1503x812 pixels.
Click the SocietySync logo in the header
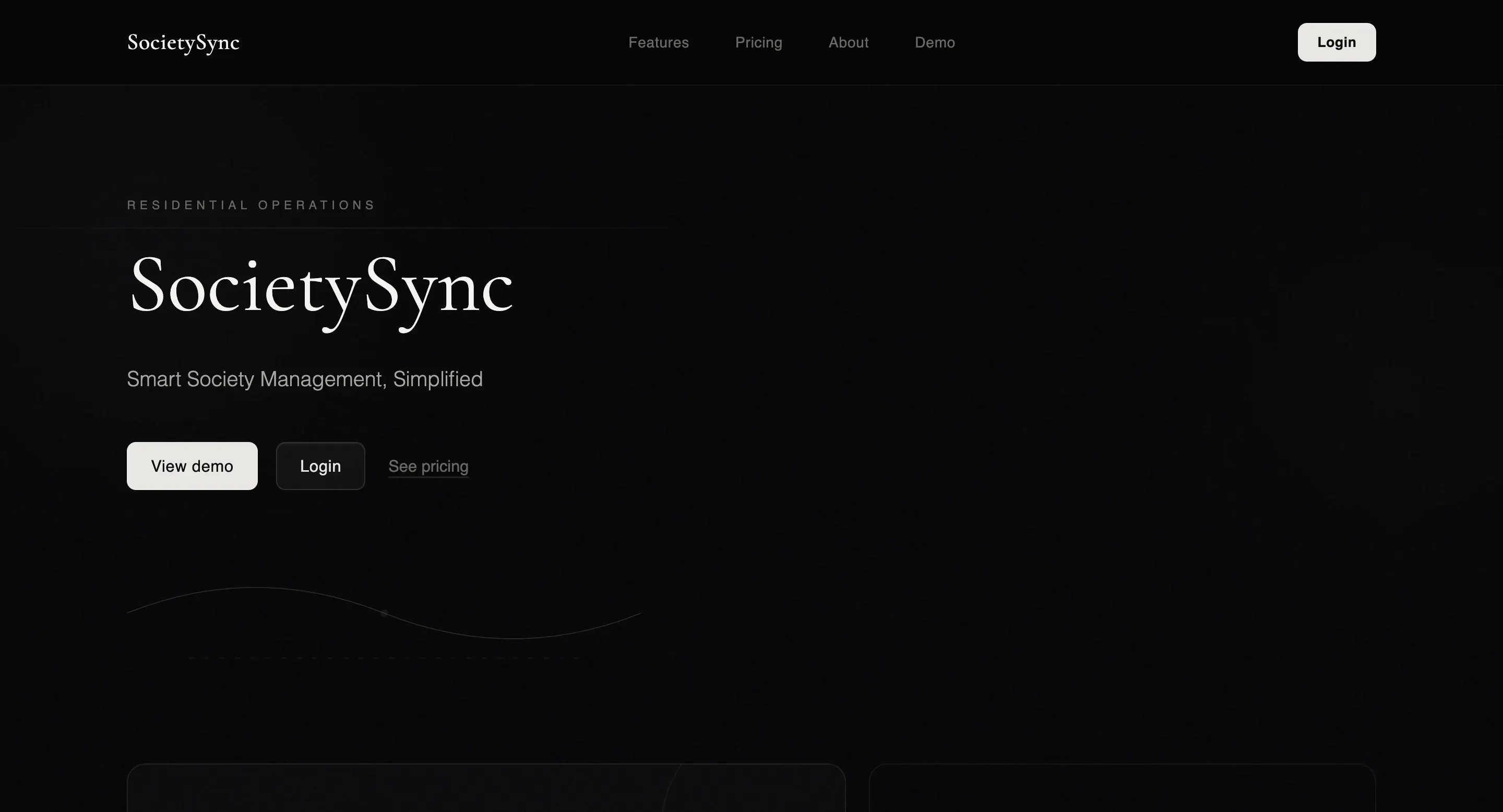tap(183, 42)
